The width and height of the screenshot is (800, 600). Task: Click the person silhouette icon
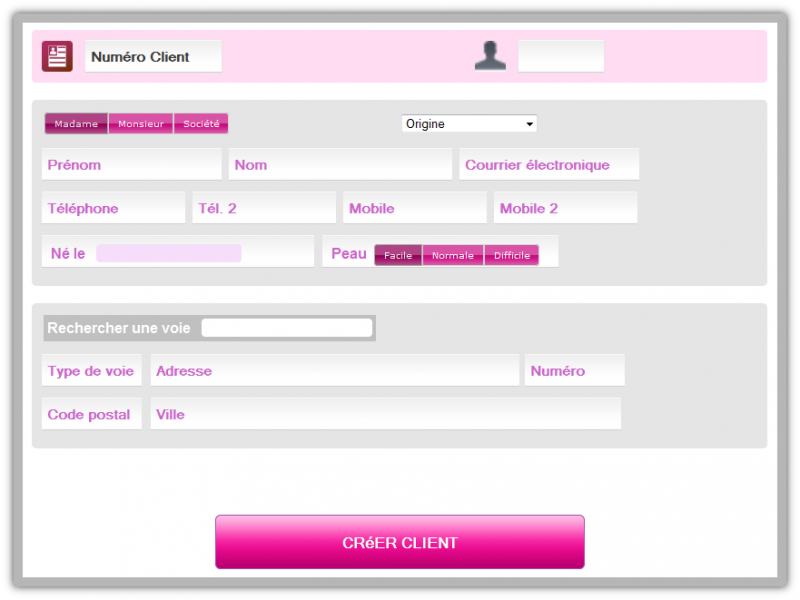(x=490, y=56)
